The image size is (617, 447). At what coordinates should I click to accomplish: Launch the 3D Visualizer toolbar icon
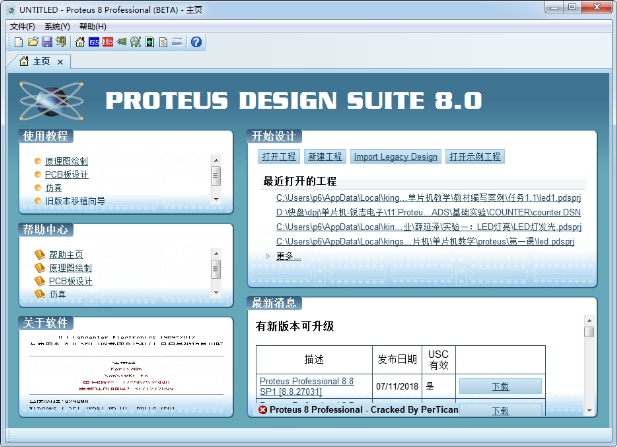122,42
